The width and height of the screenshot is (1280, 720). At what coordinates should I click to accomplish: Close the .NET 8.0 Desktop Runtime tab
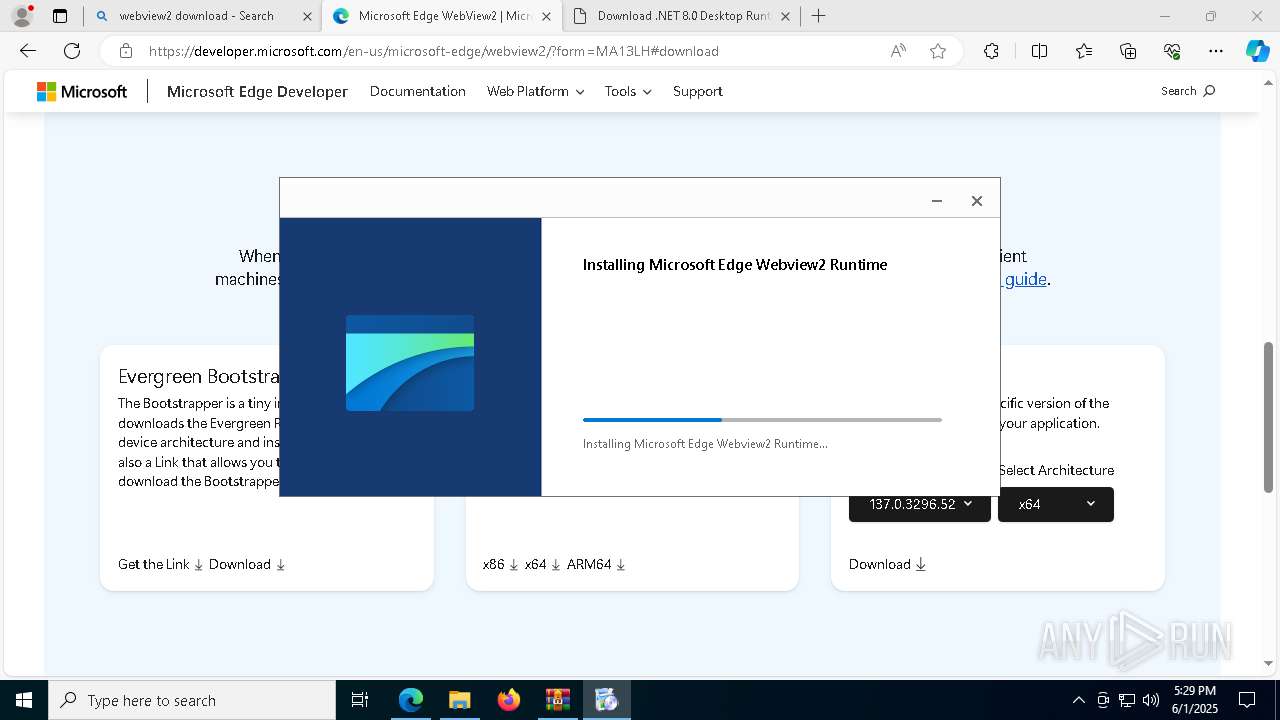pyautogui.click(x=785, y=16)
